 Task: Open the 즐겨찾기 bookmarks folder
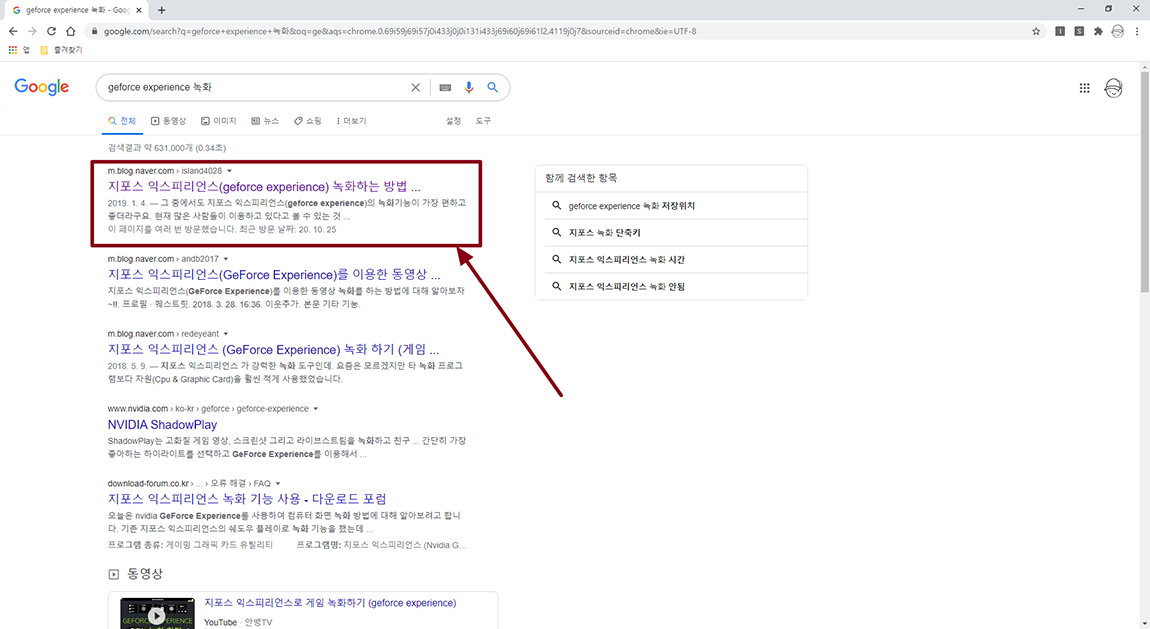pos(61,50)
